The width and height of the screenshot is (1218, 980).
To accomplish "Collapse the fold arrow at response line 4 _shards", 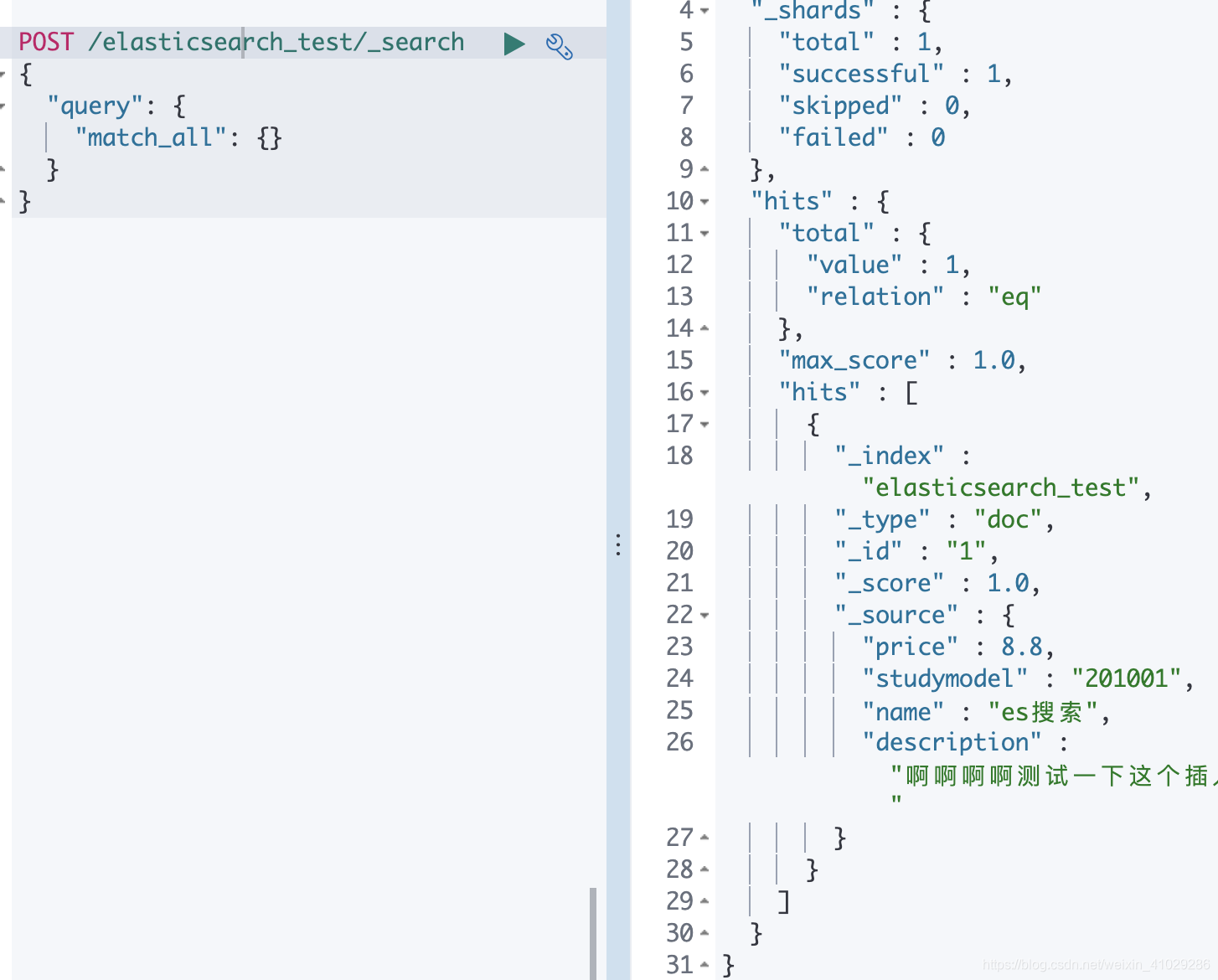I will tap(704, 11).
